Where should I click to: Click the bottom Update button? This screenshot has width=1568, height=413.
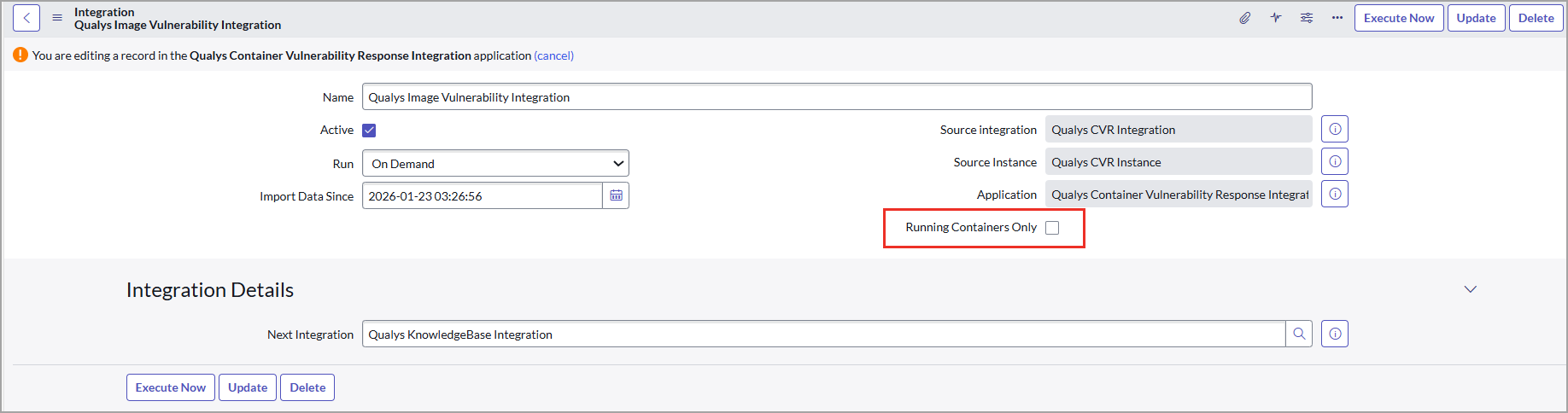[x=248, y=387]
